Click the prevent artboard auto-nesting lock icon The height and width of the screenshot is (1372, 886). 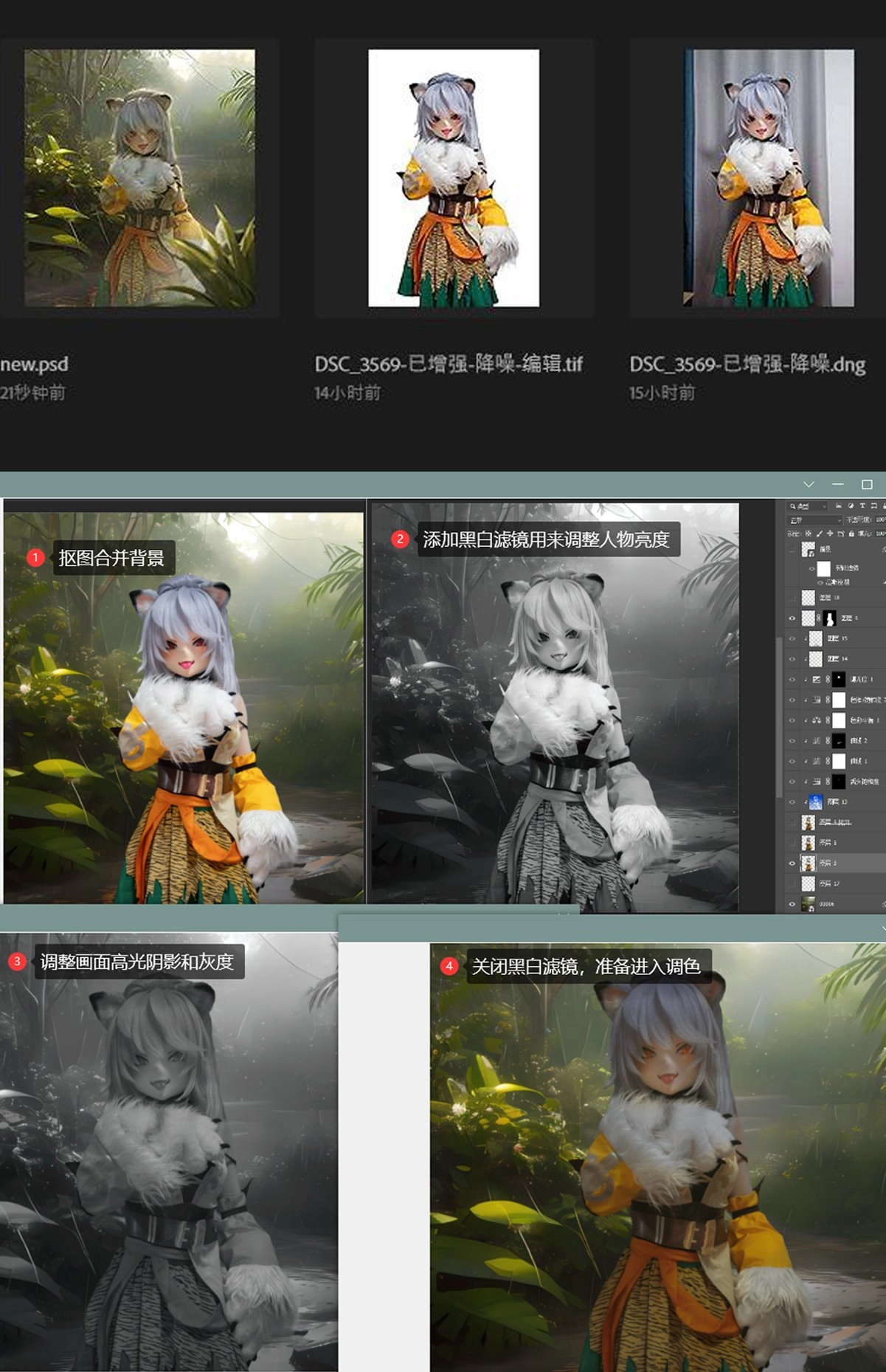point(841,534)
